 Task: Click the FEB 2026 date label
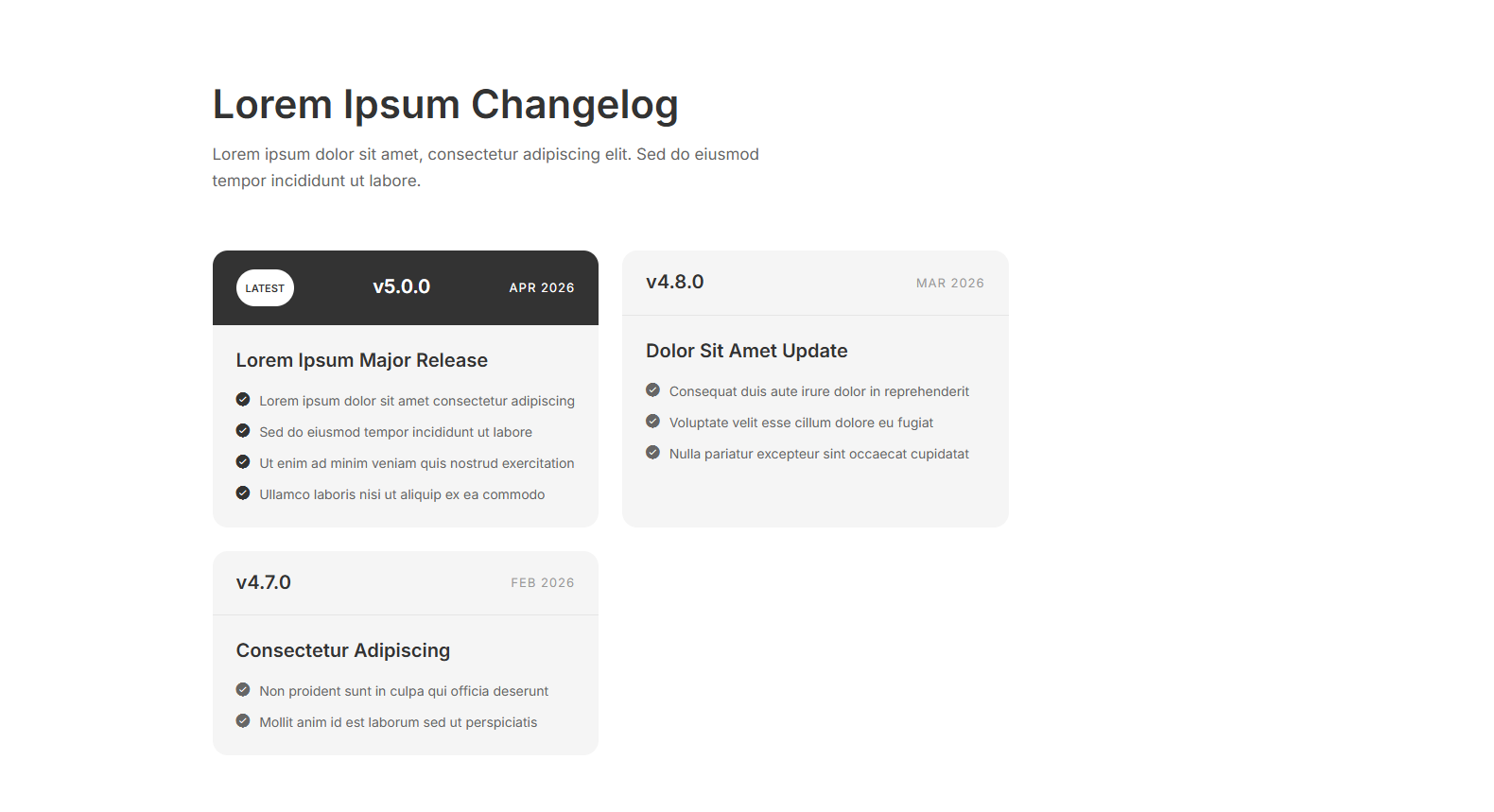click(542, 583)
